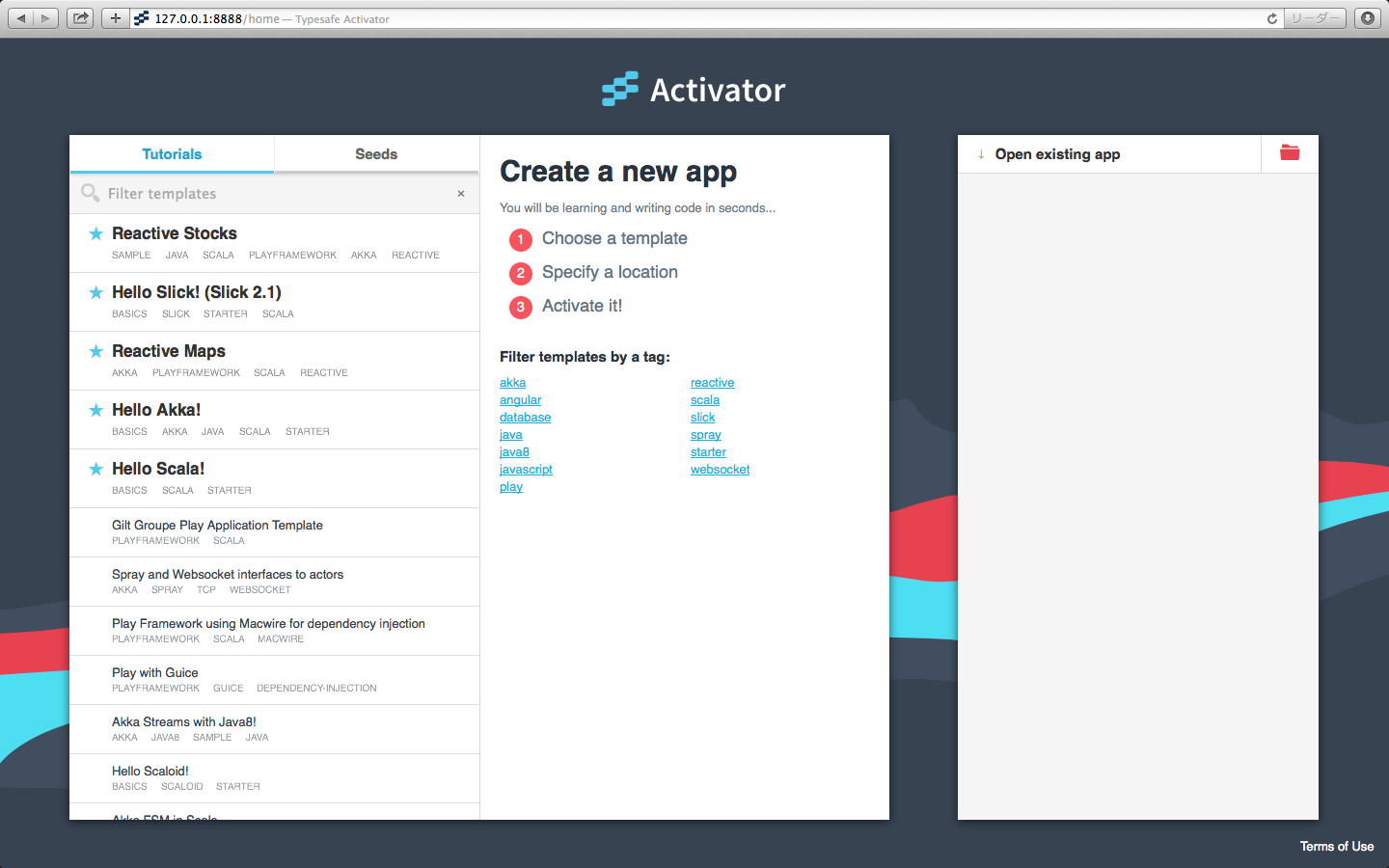Filter templates by angular tag
Image resolution: width=1389 pixels, height=868 pixels.
[x=520, y=400]
